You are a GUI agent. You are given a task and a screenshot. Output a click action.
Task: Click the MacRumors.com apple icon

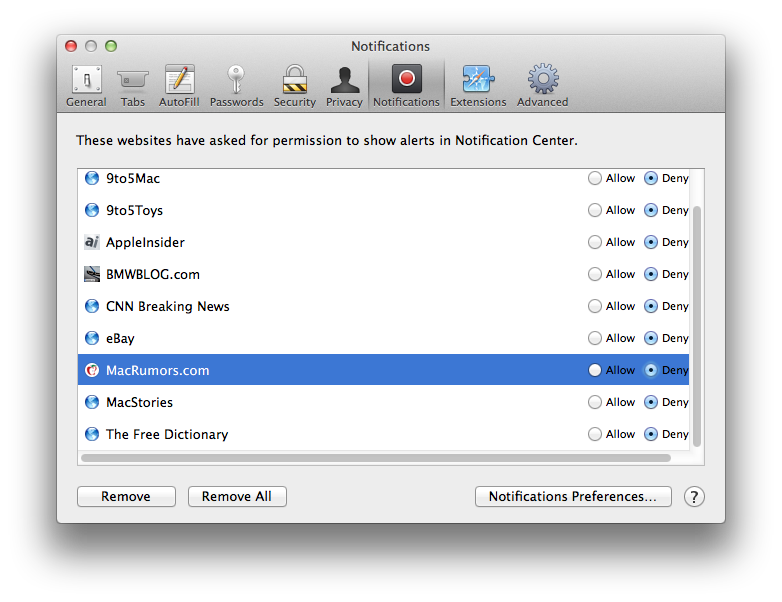(92, 370)
